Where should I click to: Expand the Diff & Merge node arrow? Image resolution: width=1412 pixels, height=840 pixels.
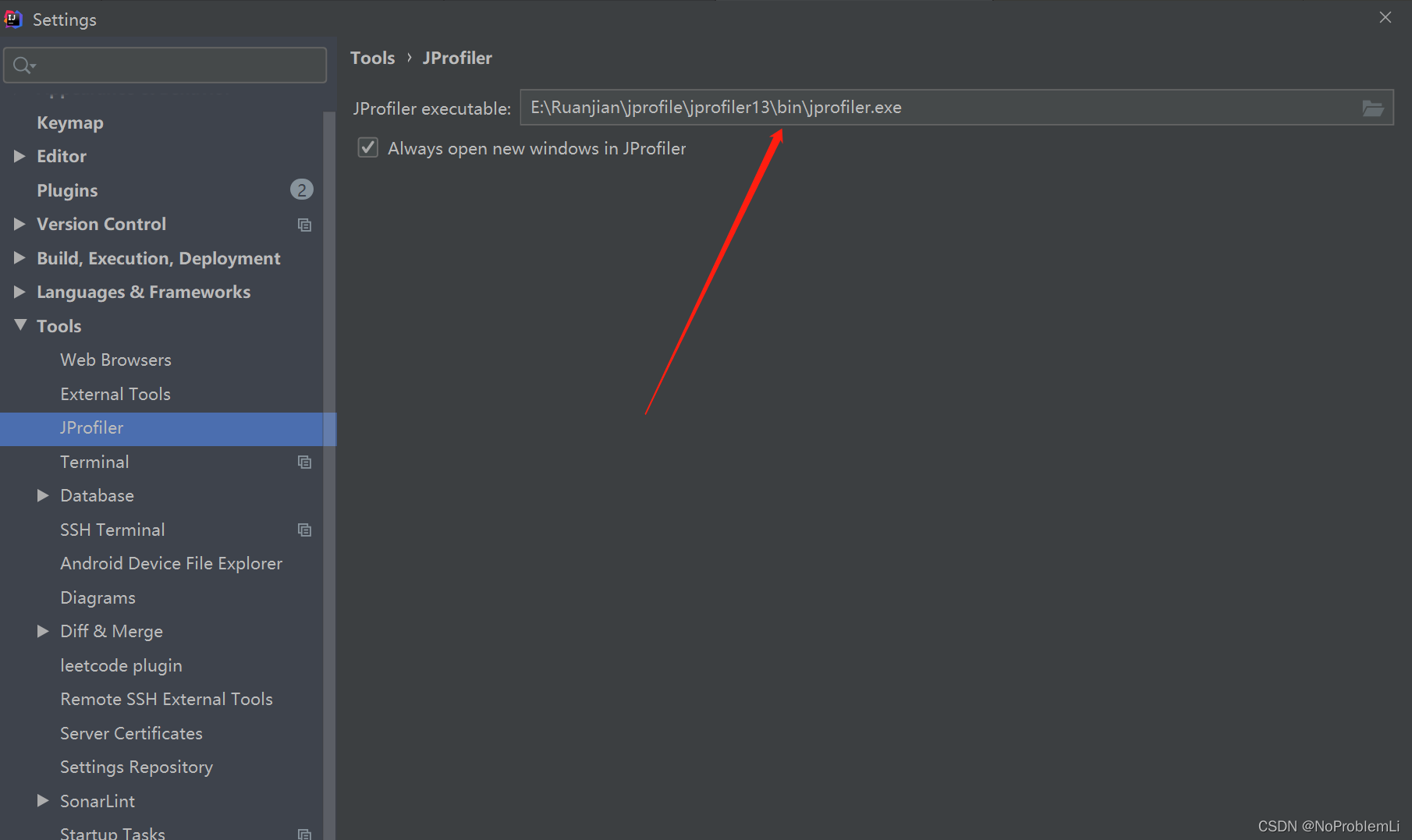[x=43, y=631]
